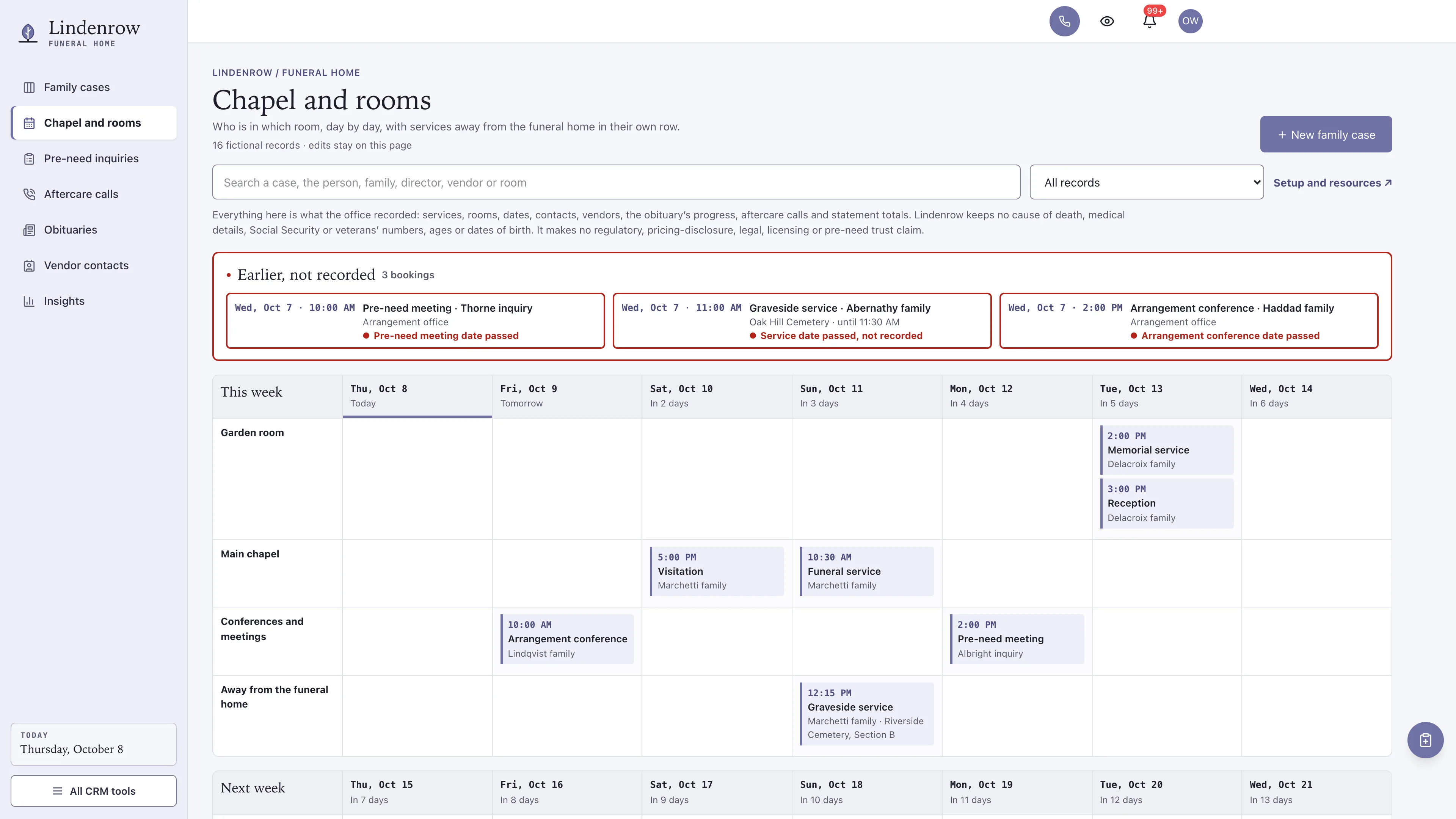Image resolution: width=1456 pixels, height=819 pixels.
Task: Open the Lindqvist family arrangement conference
Action: point(567,639)
